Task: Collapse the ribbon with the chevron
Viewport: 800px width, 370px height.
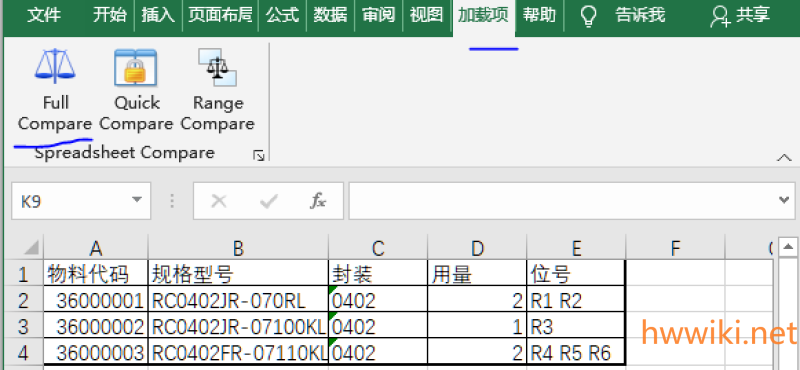Action: pos(784,158)
